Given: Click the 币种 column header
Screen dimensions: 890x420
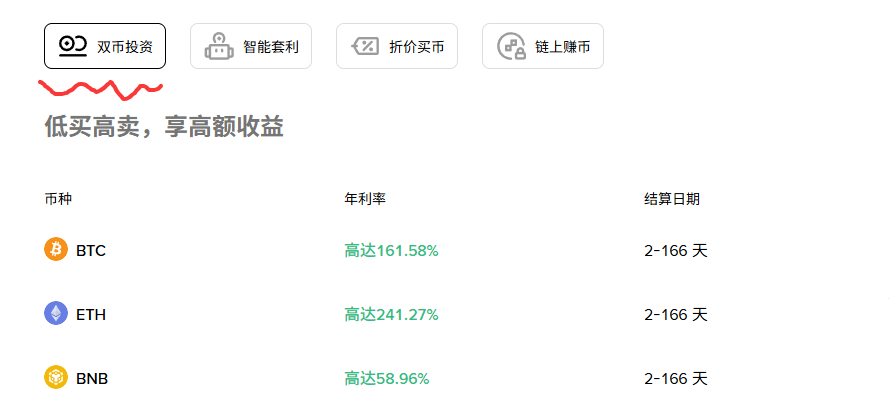Looking at the screenshot, I should click(x=58, y=199).
